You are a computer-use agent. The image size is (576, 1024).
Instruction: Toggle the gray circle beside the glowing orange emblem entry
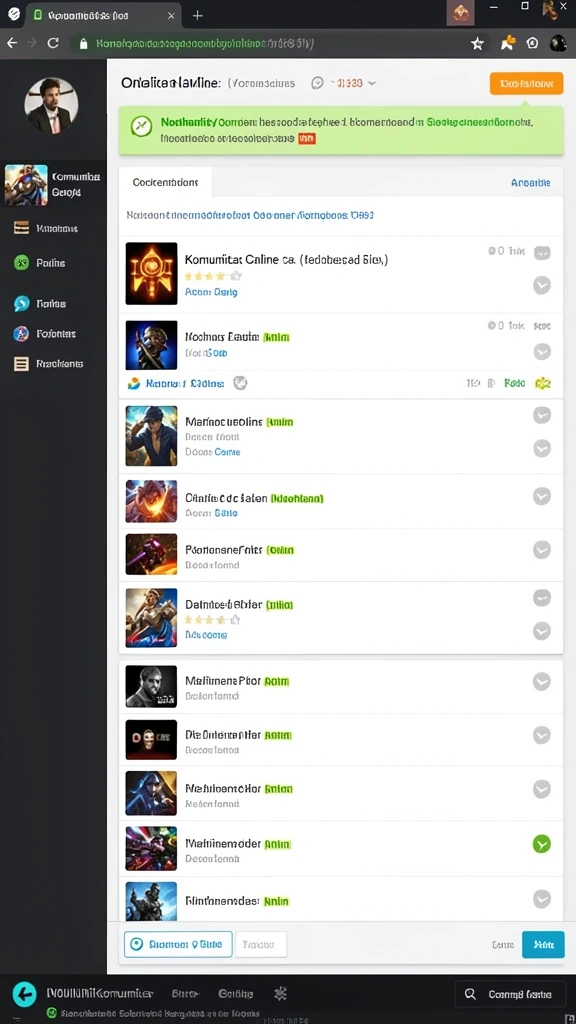coord(541,285)
